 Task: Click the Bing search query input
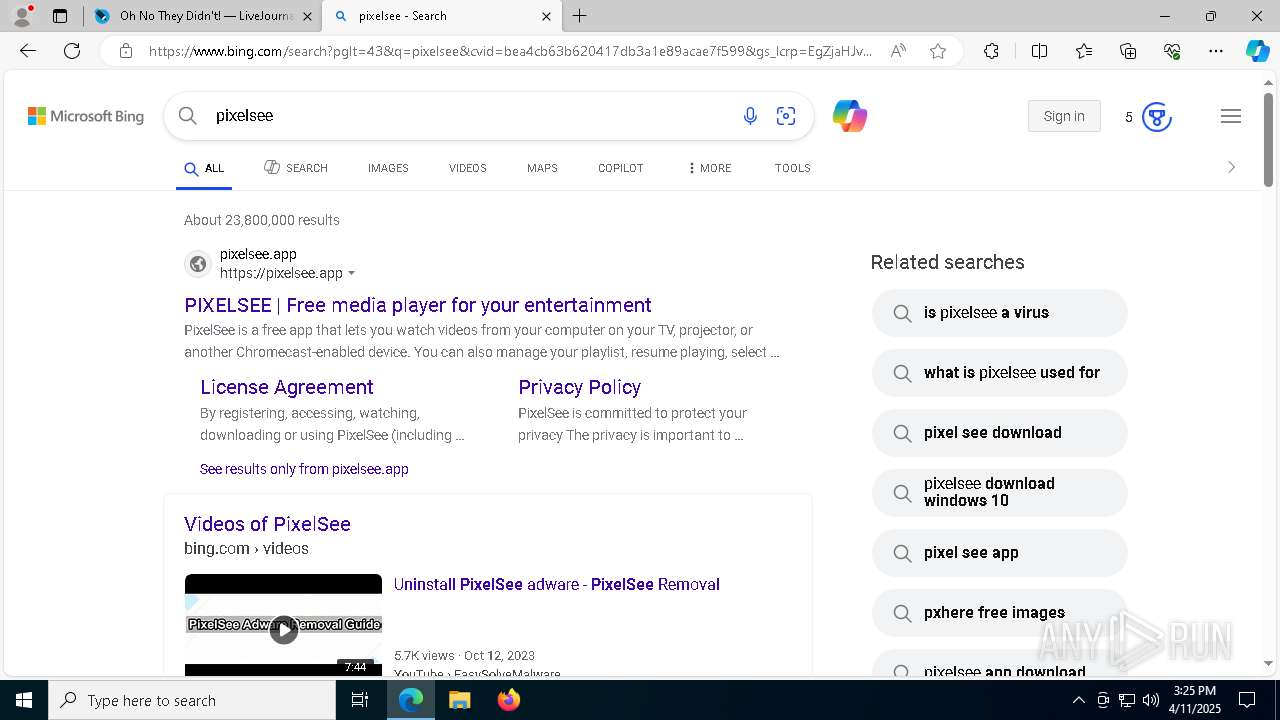[x=470, y=116]
